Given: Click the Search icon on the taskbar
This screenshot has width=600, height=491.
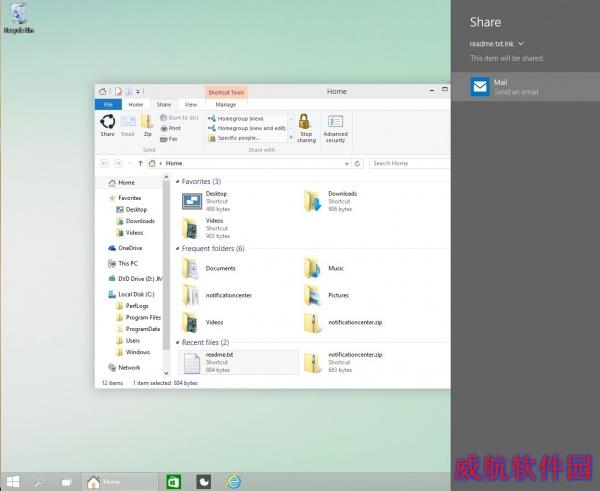Looking at the screenshot, I should point(39,482).
